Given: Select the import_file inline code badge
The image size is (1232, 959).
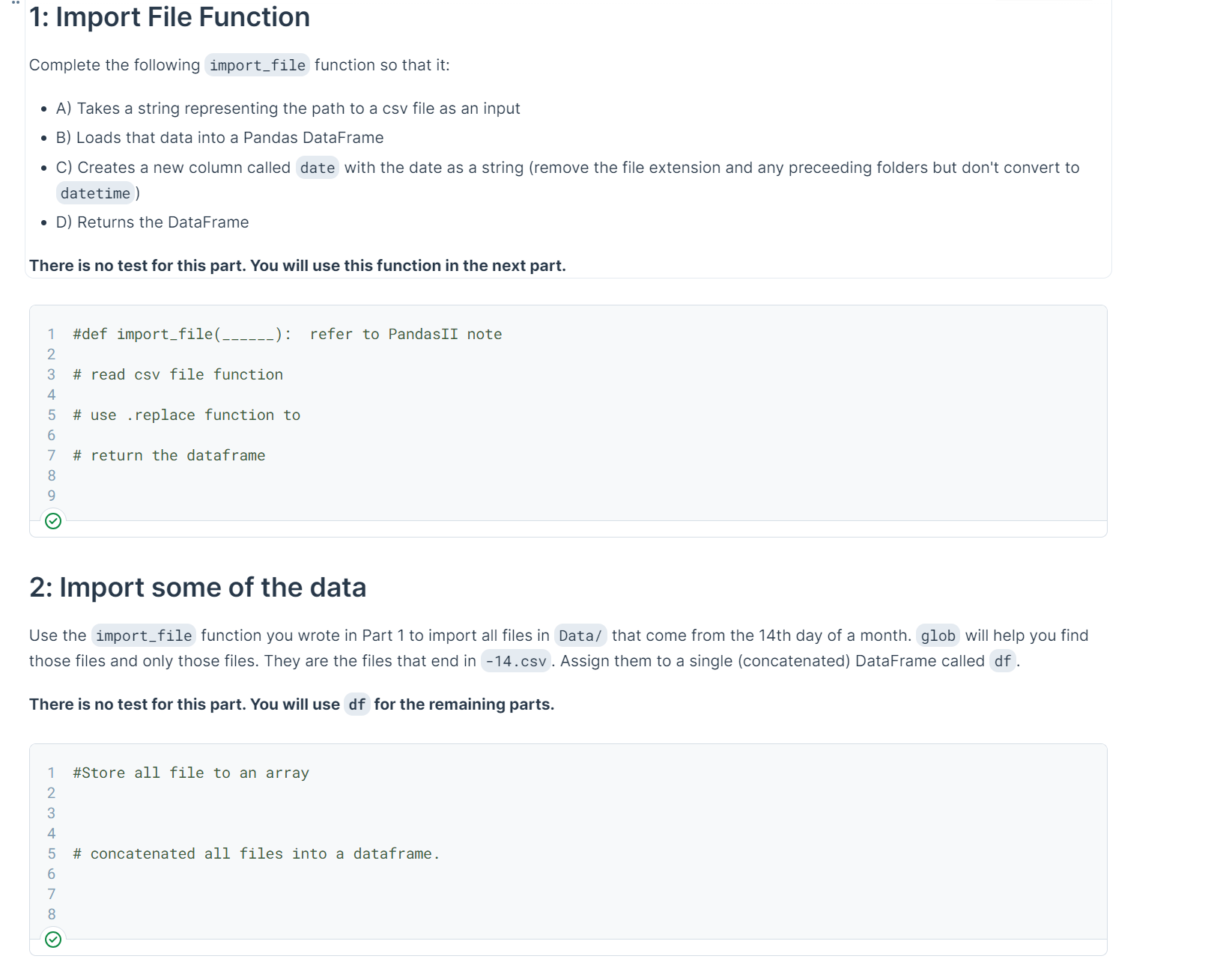Looking at the screenshot, I should pyautogui.click(x=257, y=65).
